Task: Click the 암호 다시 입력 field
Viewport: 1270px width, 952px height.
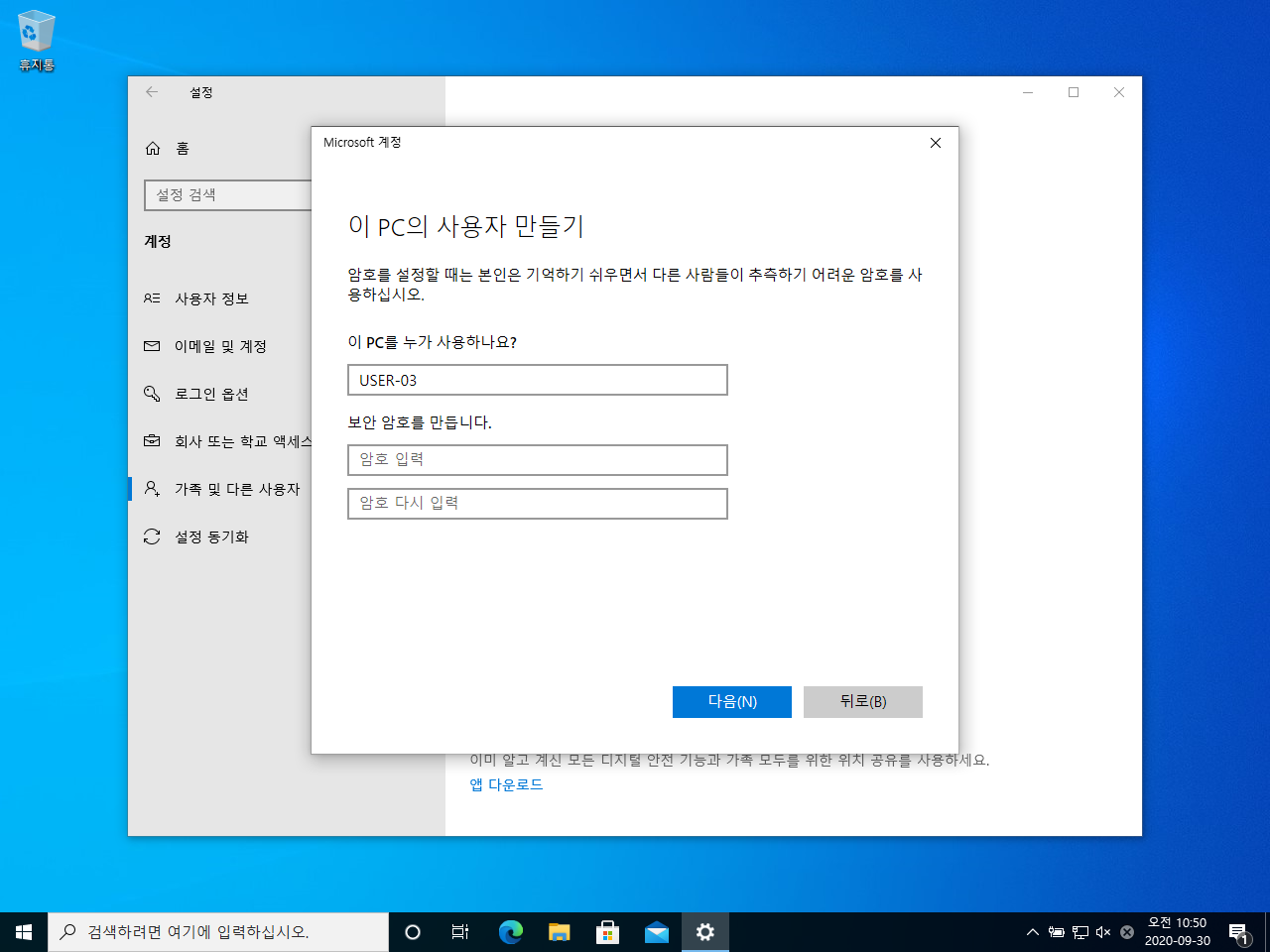Action: coord(538,503)
